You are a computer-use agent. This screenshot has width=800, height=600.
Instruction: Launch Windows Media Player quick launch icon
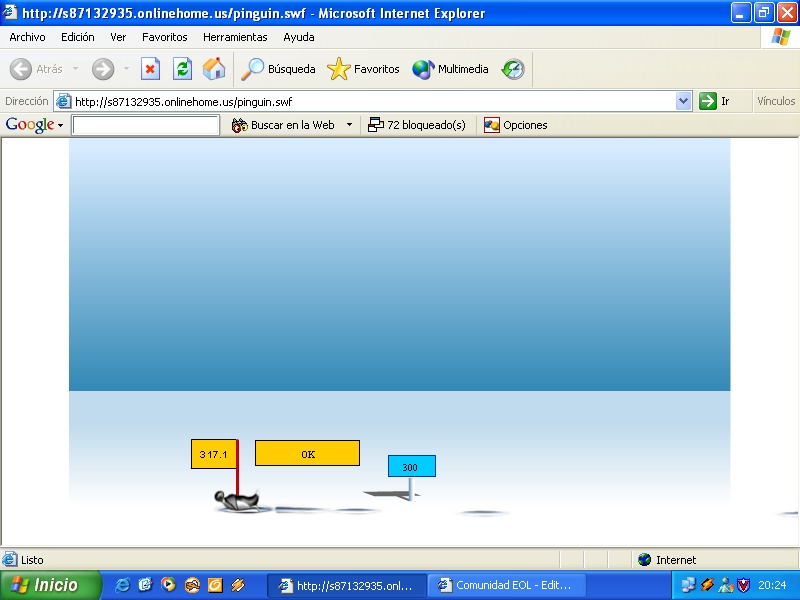tap(168, 585)
